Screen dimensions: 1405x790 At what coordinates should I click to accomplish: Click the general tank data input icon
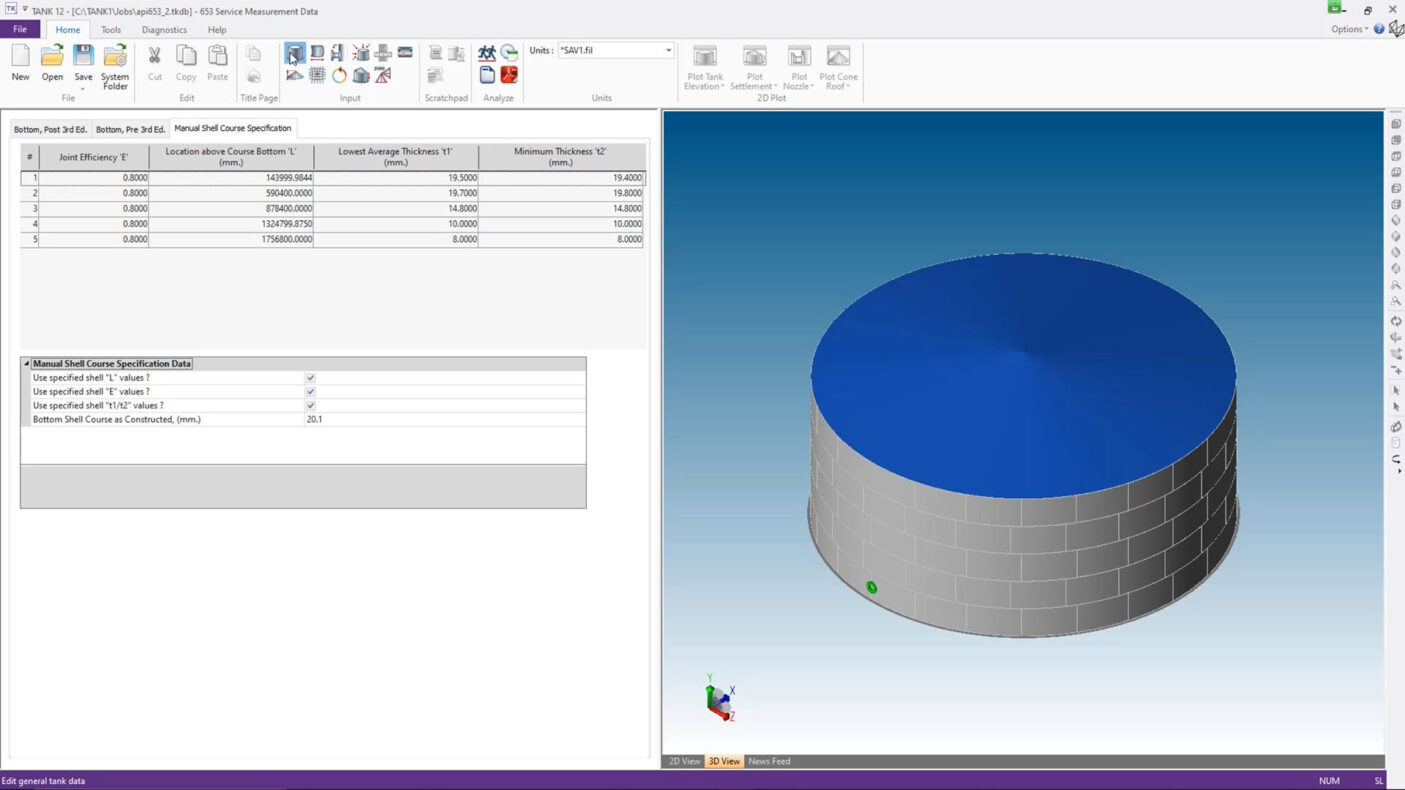pyautogui.click(x=295, y=53)
